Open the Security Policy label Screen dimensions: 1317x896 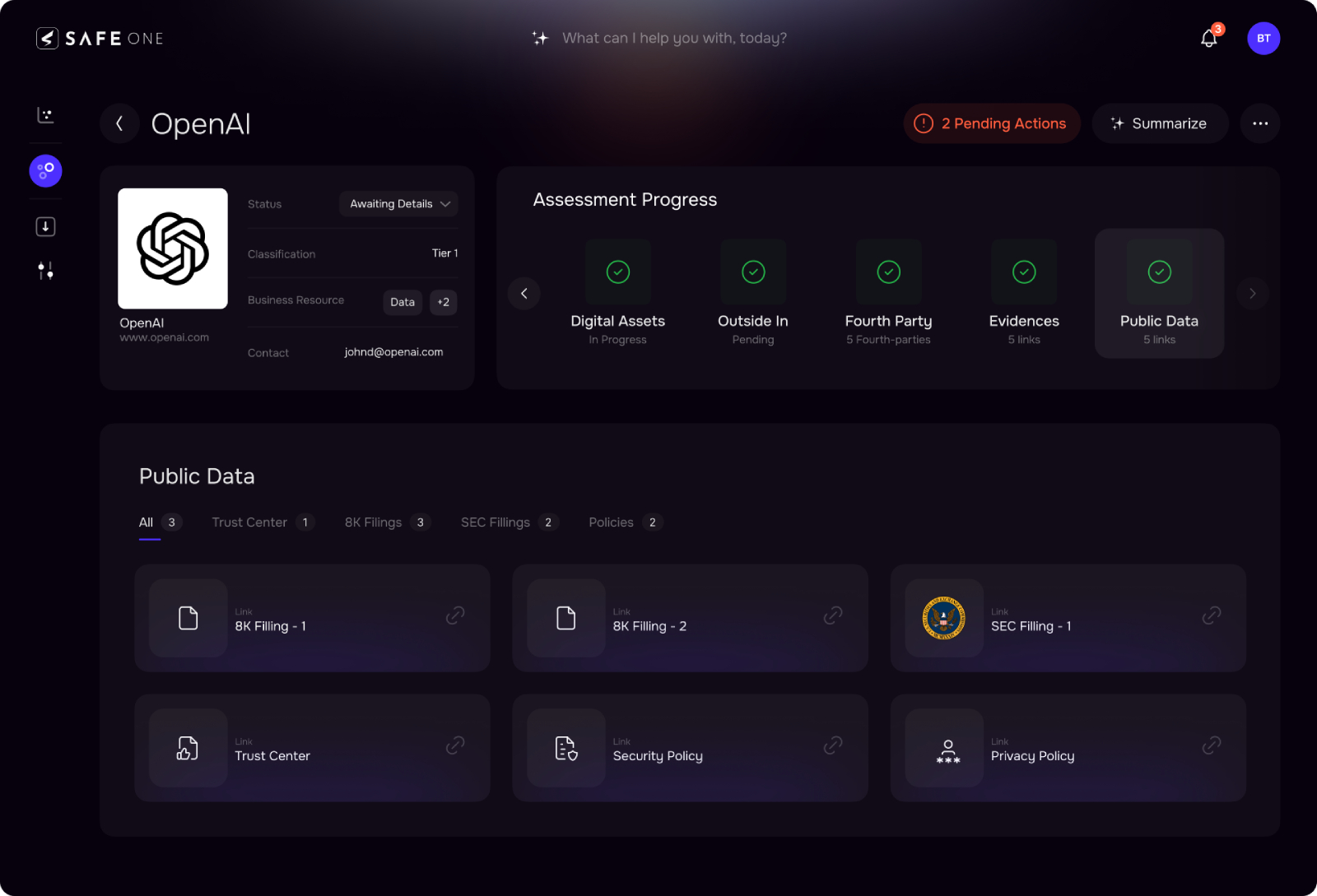[658, 756]
